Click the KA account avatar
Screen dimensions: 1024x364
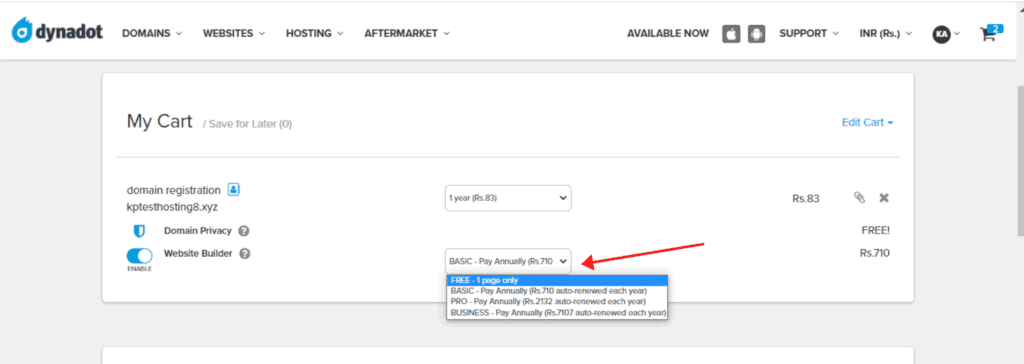pos(941,34)
